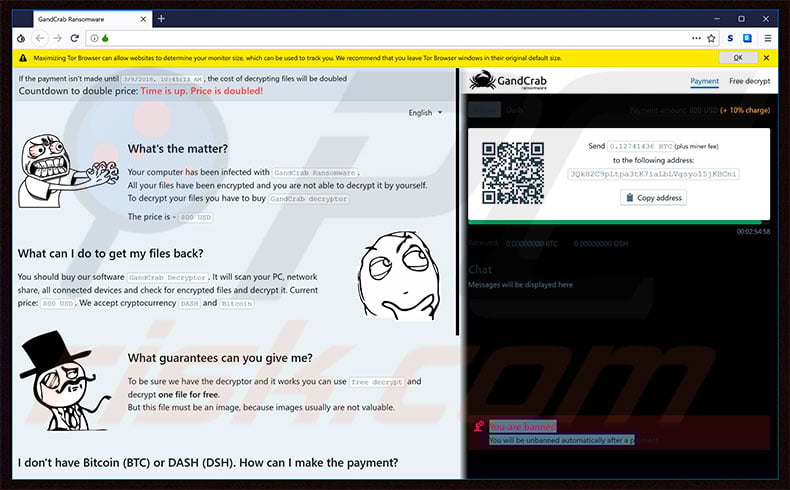Click 'What can I do to get my files back?'

coord(110,253)
